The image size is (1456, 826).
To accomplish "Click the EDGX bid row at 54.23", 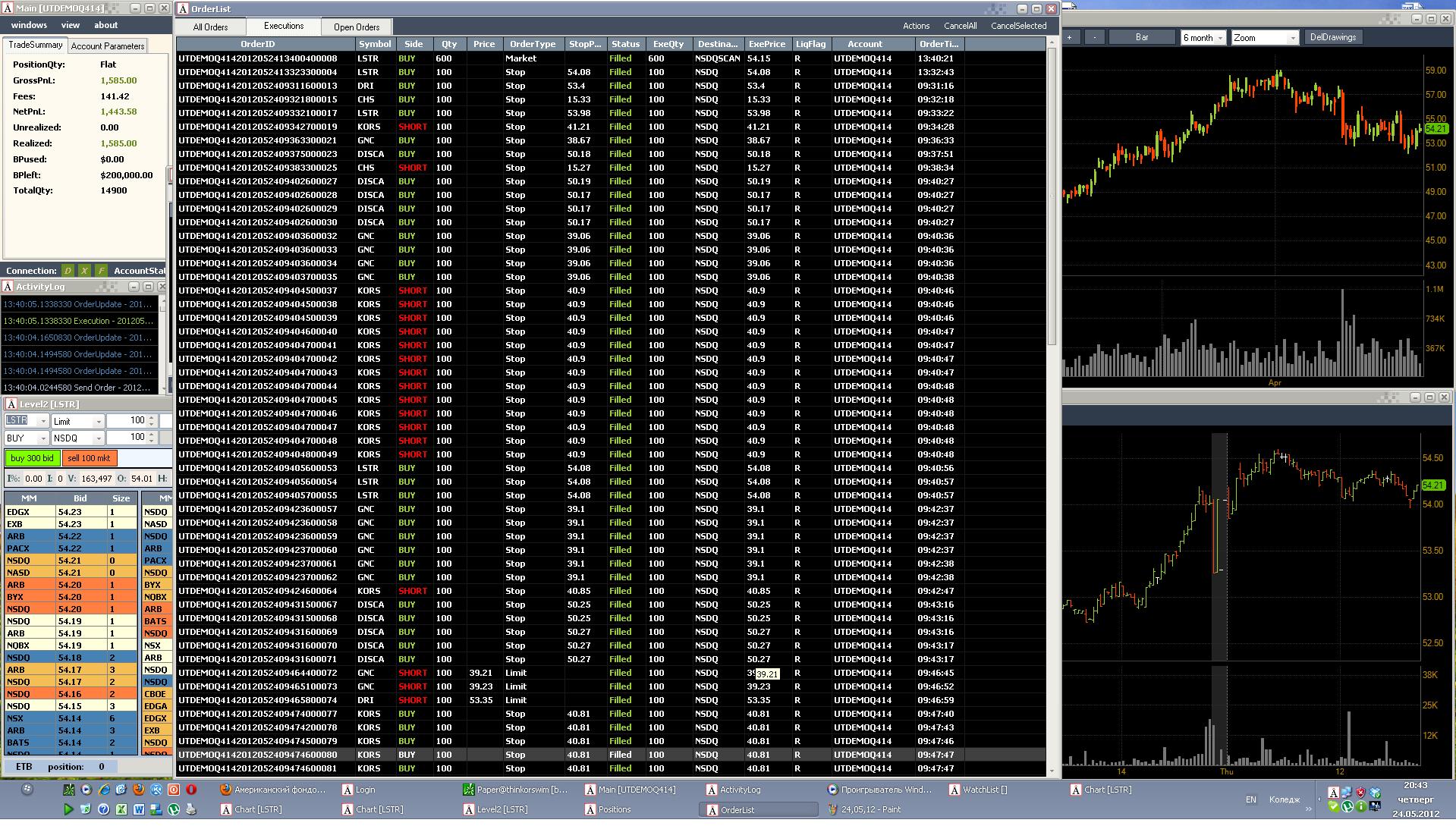I will (71, 512).
